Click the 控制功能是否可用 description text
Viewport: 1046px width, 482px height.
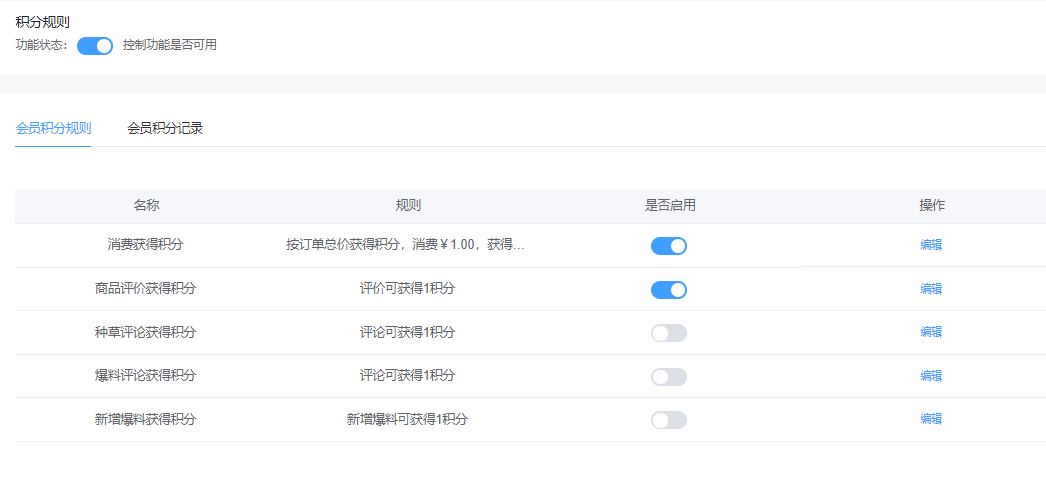click(x=169, y=45)
